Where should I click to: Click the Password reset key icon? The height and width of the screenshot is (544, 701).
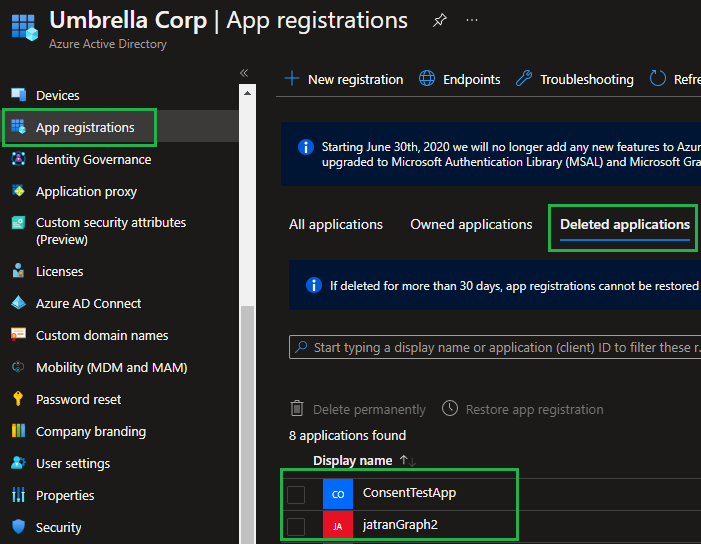coord(18,398)
